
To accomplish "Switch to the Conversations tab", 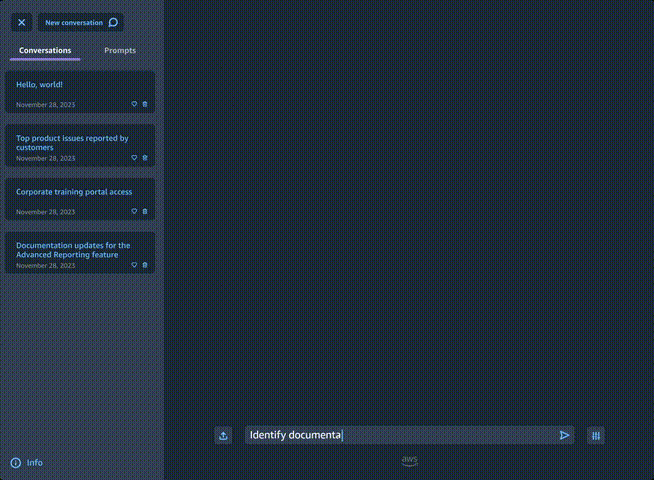I will click(x=45, y=50).
